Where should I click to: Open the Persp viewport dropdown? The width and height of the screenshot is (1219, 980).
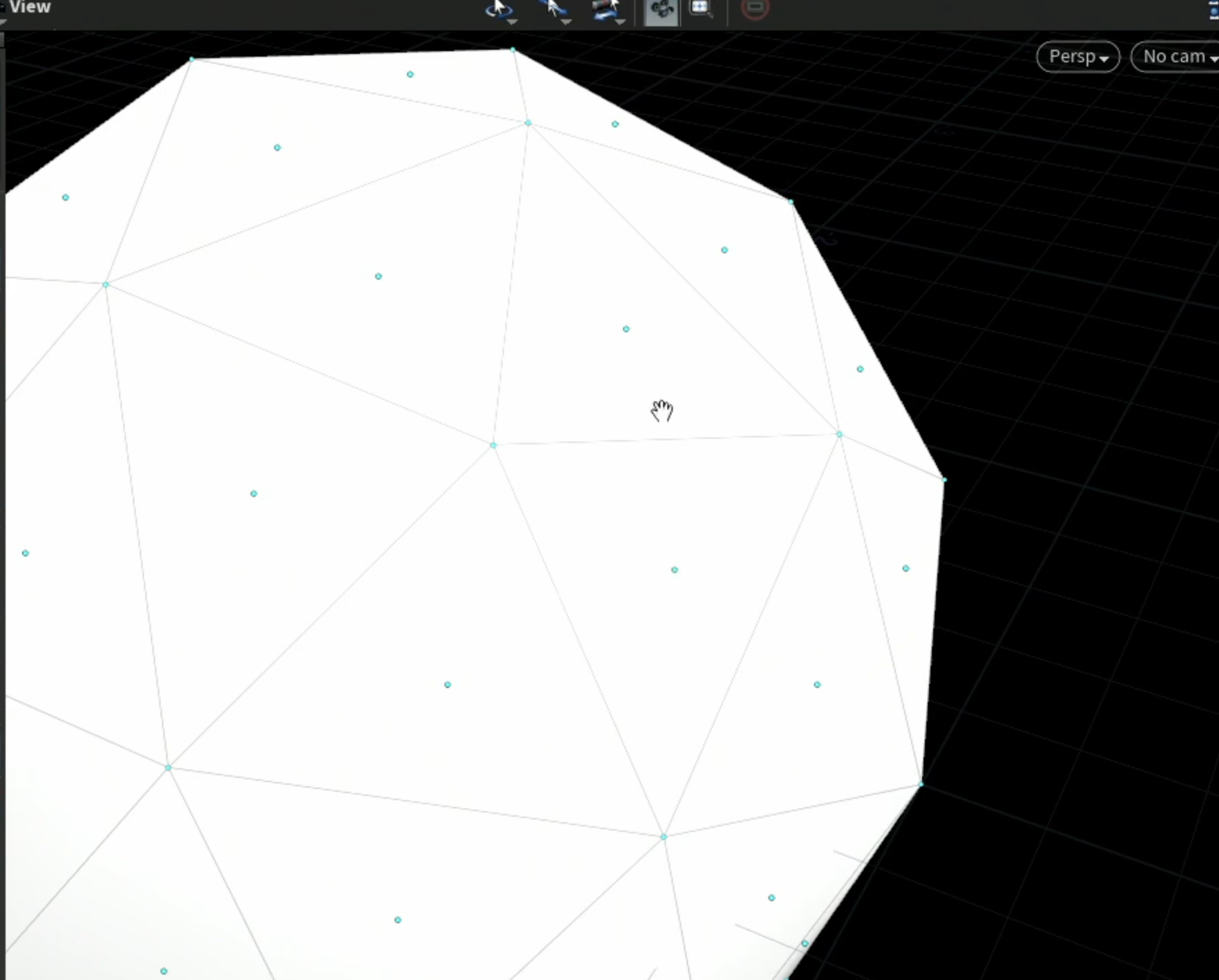(x=1078, y=57)
